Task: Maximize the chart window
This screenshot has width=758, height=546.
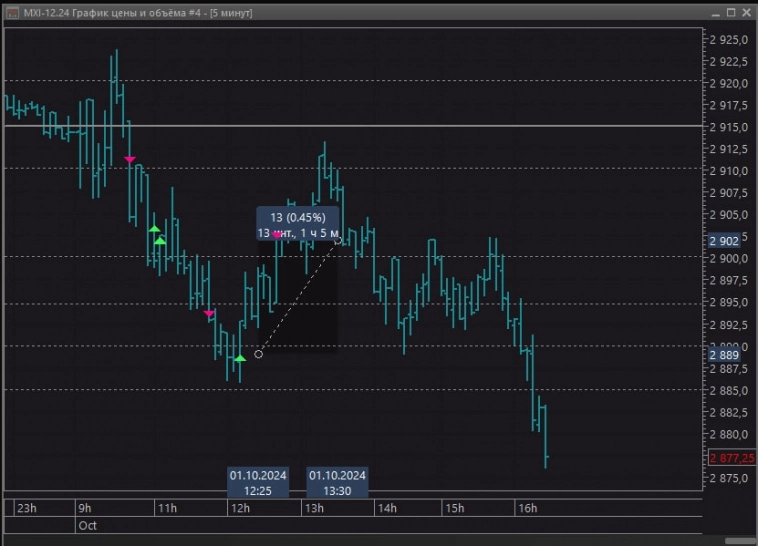Action: pos(731,12)
